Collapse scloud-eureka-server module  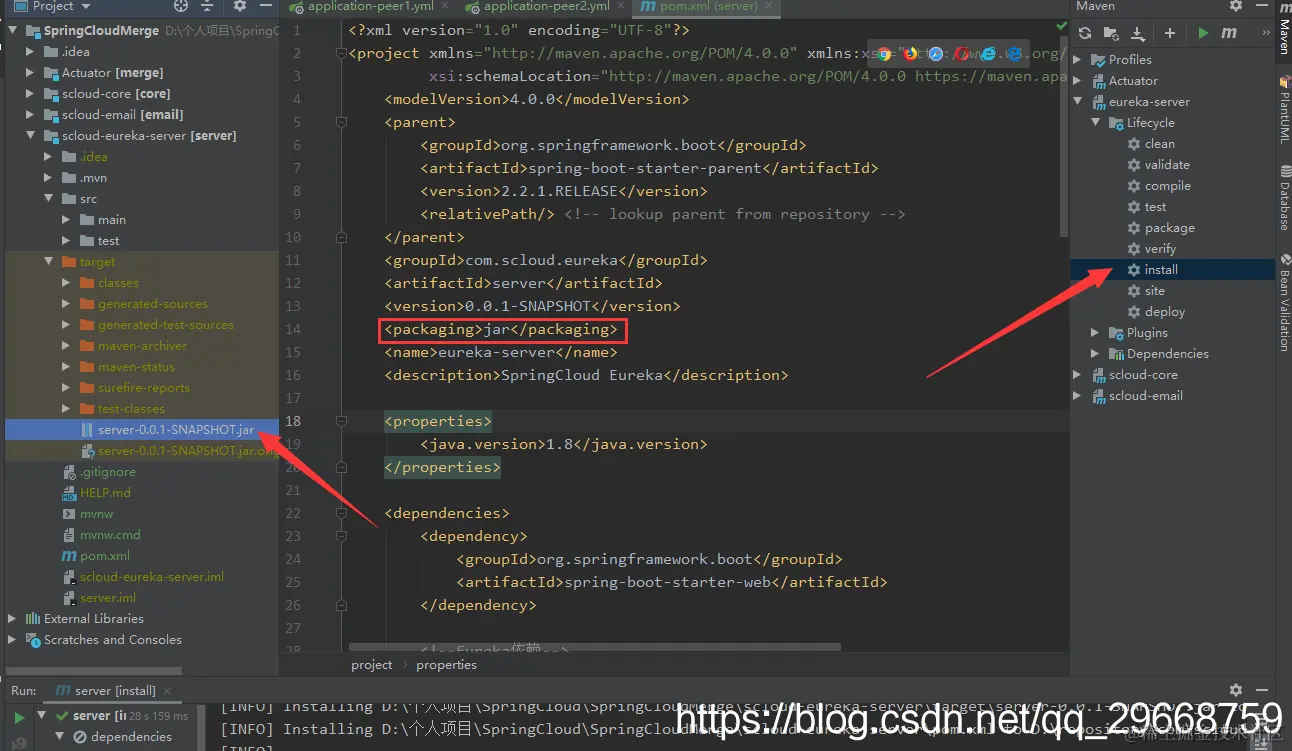[x=31, y=135]
